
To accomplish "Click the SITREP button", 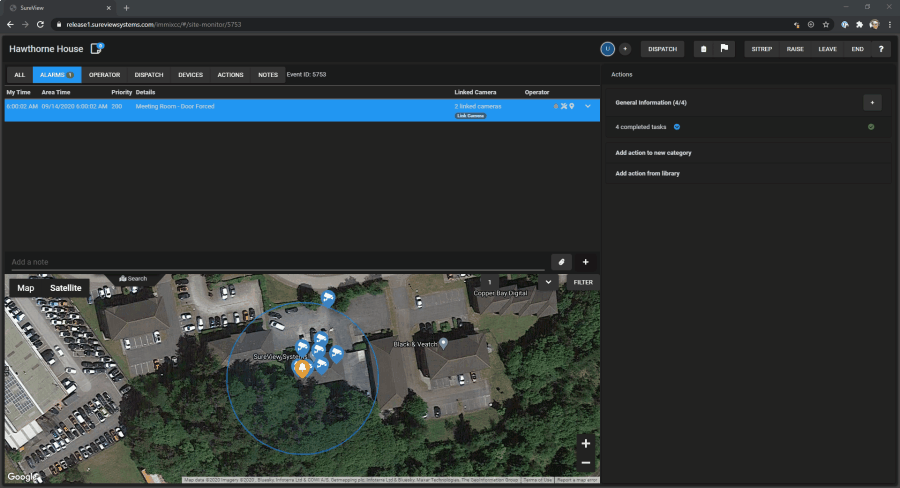I will tap(762, 49).
